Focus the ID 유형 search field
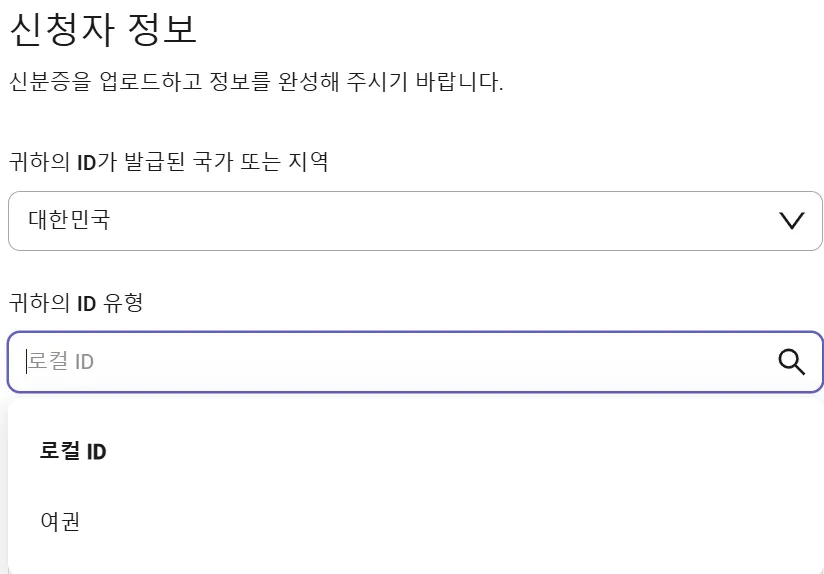Image resolution: width=824 pixels, height=574 pixels. coord(415,362)
